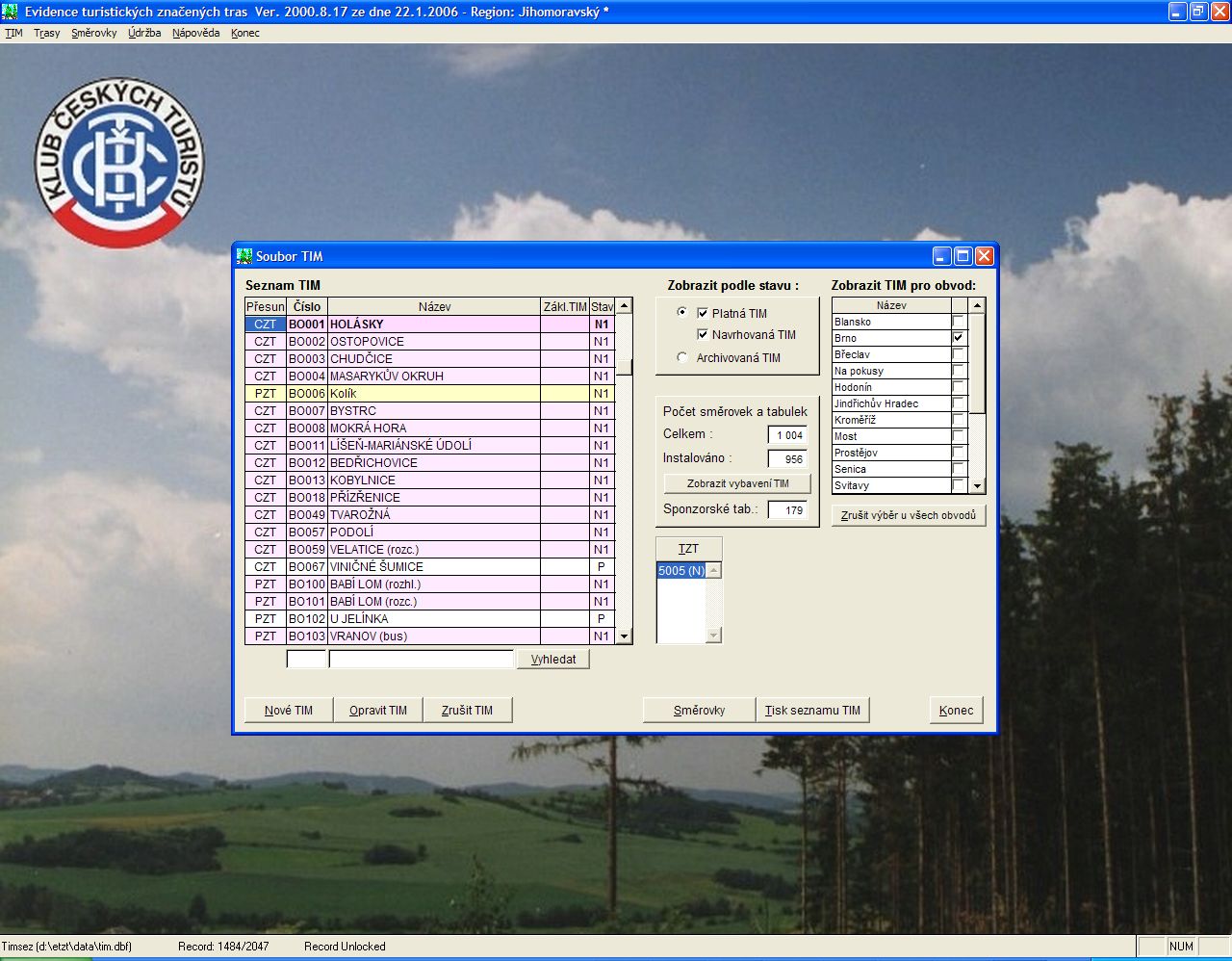Click the application icon in main title bar
The height and width of the screenshot is (961, 1232).
(x=11, y=12)
